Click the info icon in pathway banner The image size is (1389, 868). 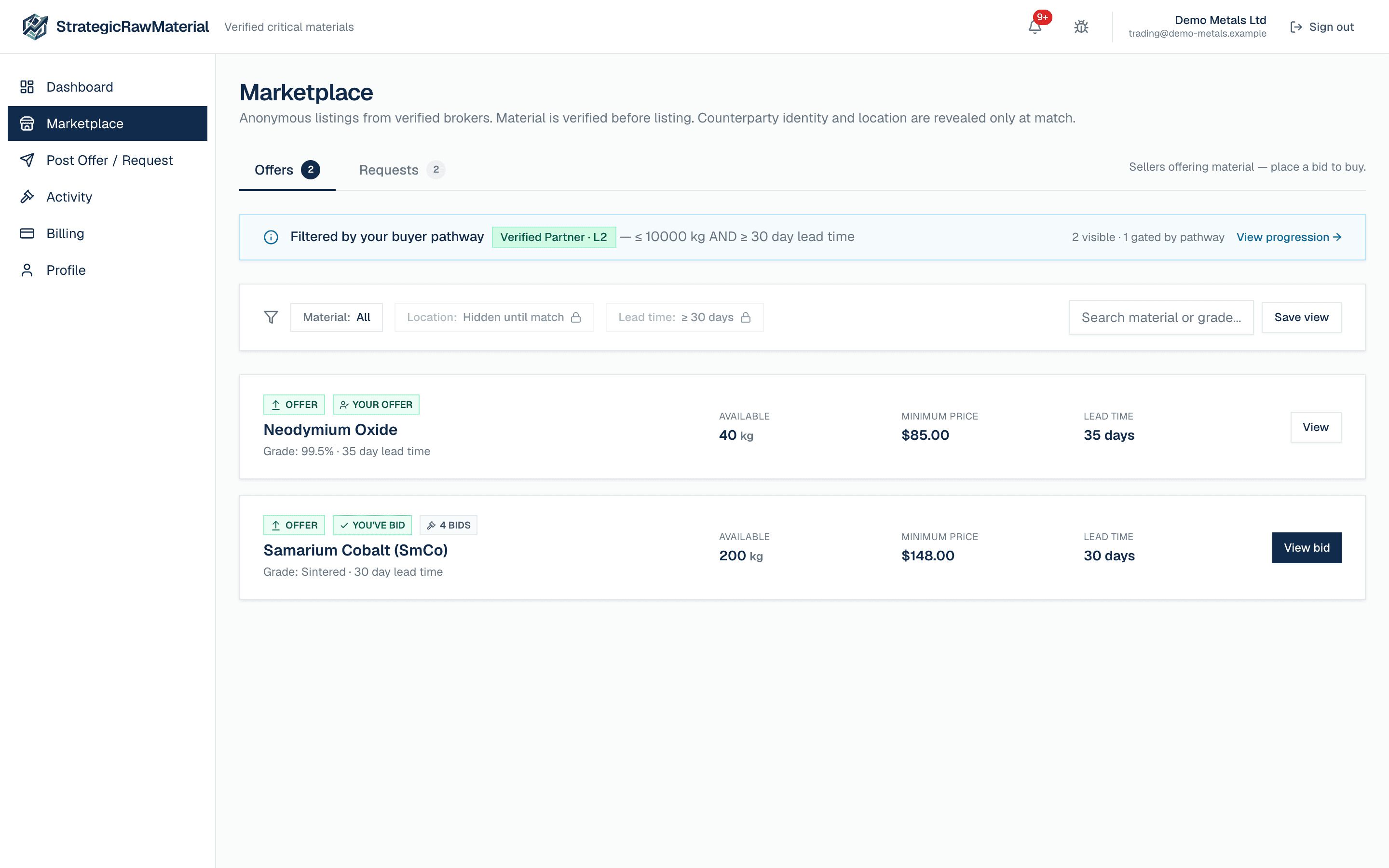(x=271, y=237)
